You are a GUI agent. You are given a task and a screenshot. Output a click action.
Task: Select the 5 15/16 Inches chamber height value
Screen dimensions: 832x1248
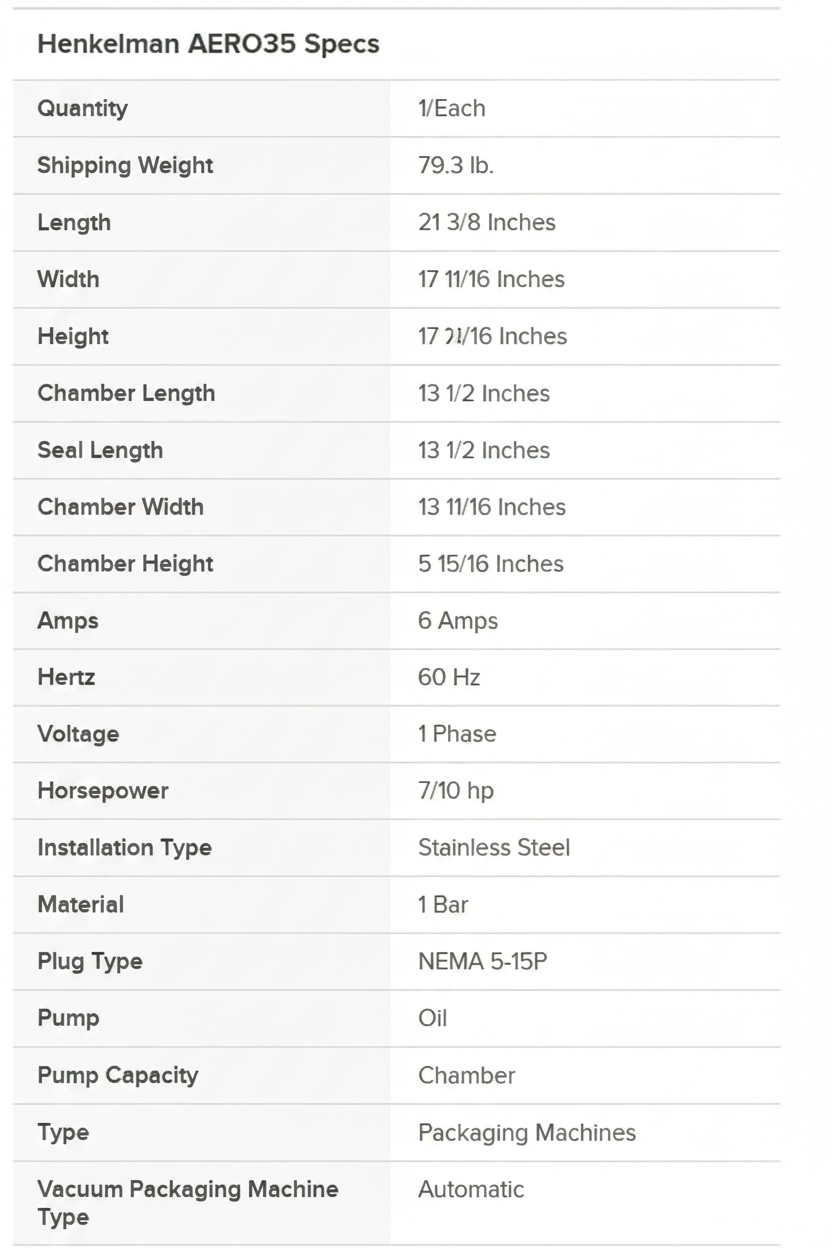click(x=491, y=564)
